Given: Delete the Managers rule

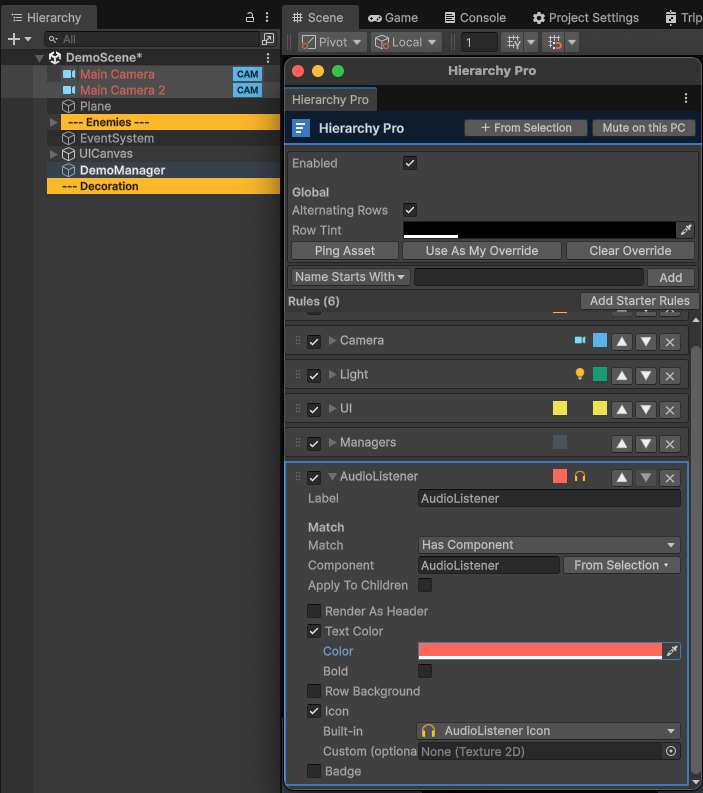Looking at the screenshot, I should (x=670, y=444).
